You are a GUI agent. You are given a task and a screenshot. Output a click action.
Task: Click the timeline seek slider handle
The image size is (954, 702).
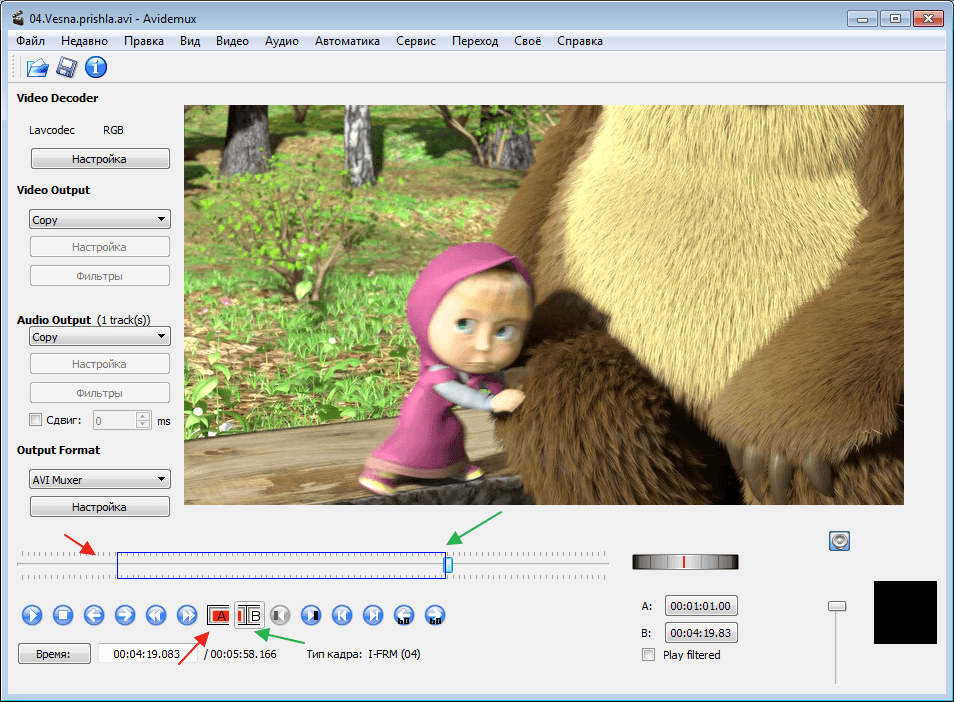pyautogui.click(x=448, y=565)
